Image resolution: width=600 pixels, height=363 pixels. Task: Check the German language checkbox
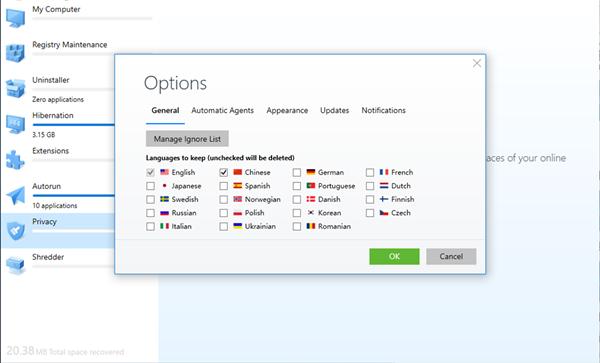tap(297, 173)
